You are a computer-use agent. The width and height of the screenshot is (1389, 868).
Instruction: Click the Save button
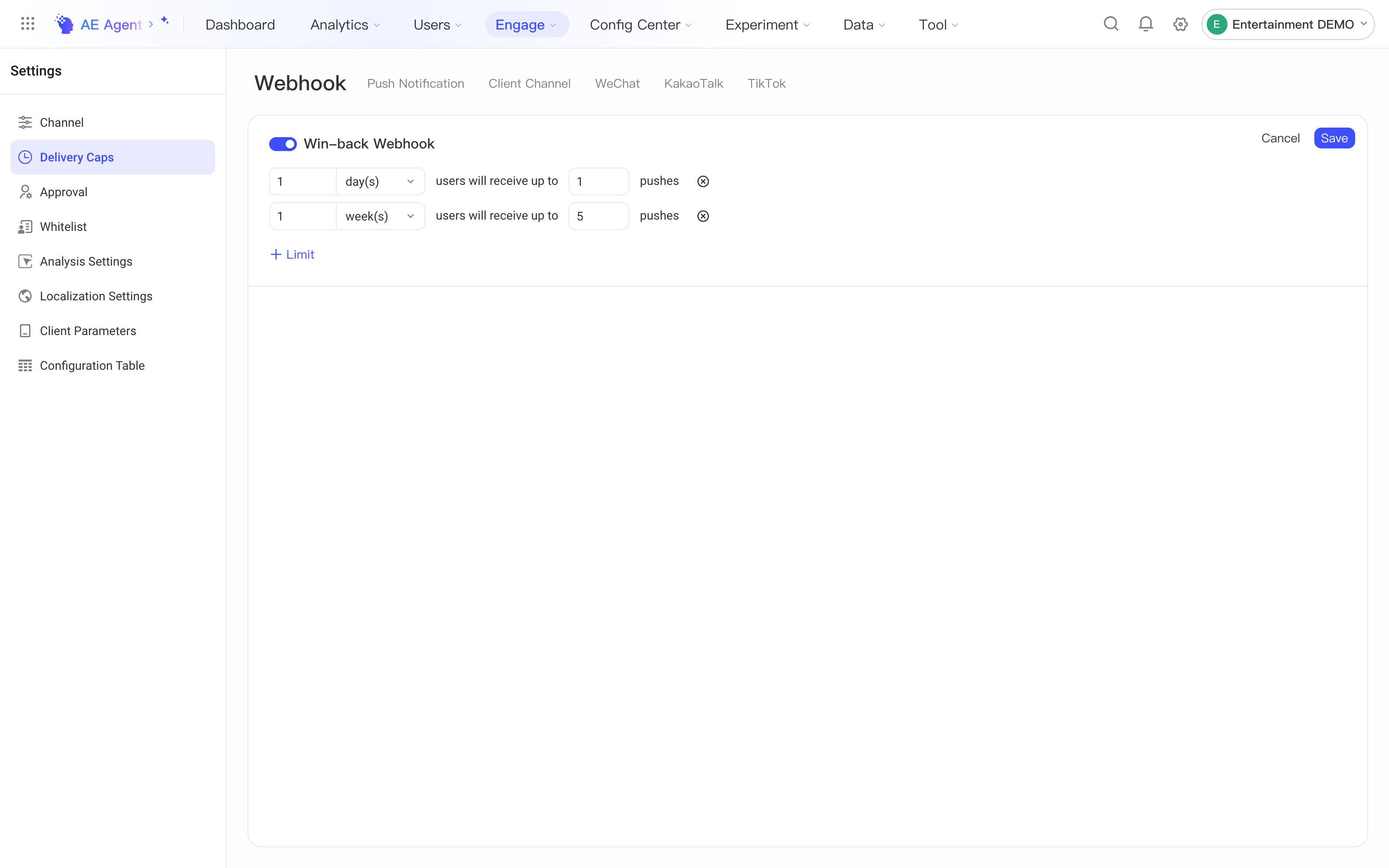click(1334, 138)
